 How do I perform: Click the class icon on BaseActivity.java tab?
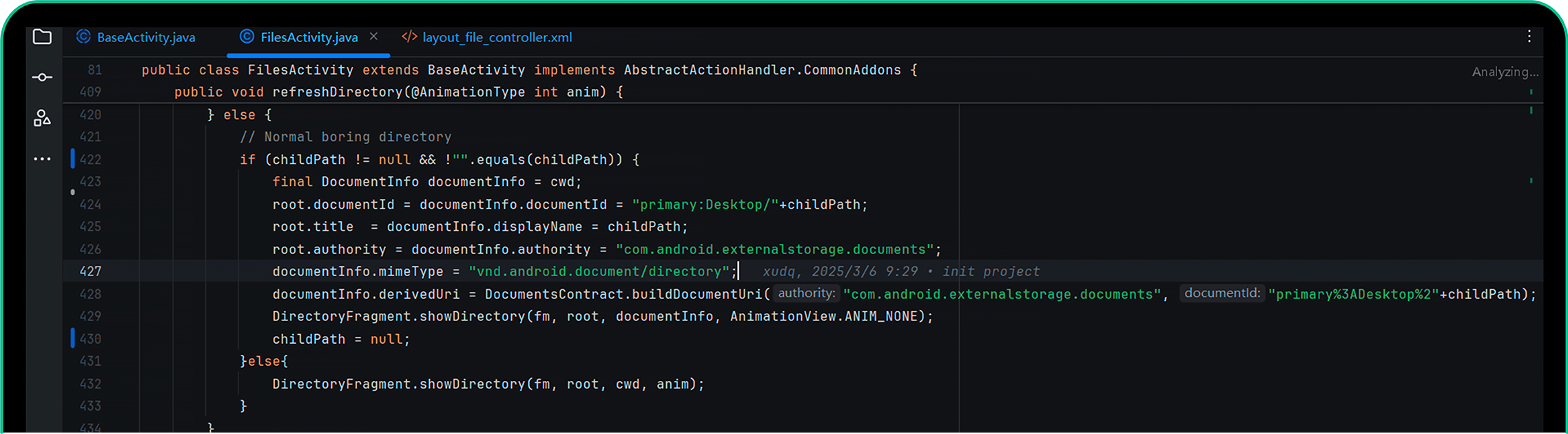coord(83,37)
